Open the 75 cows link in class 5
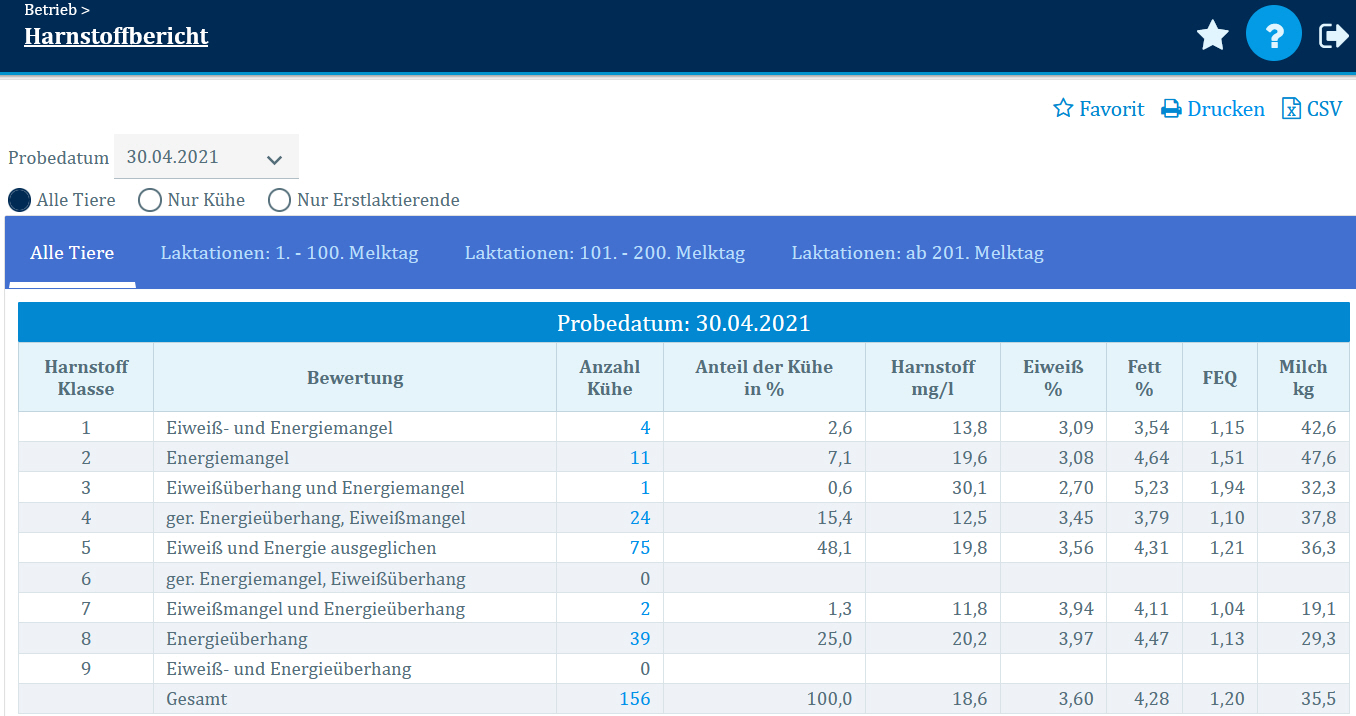The width and height of the screenshot is (1356, 716). pos(639,548)
